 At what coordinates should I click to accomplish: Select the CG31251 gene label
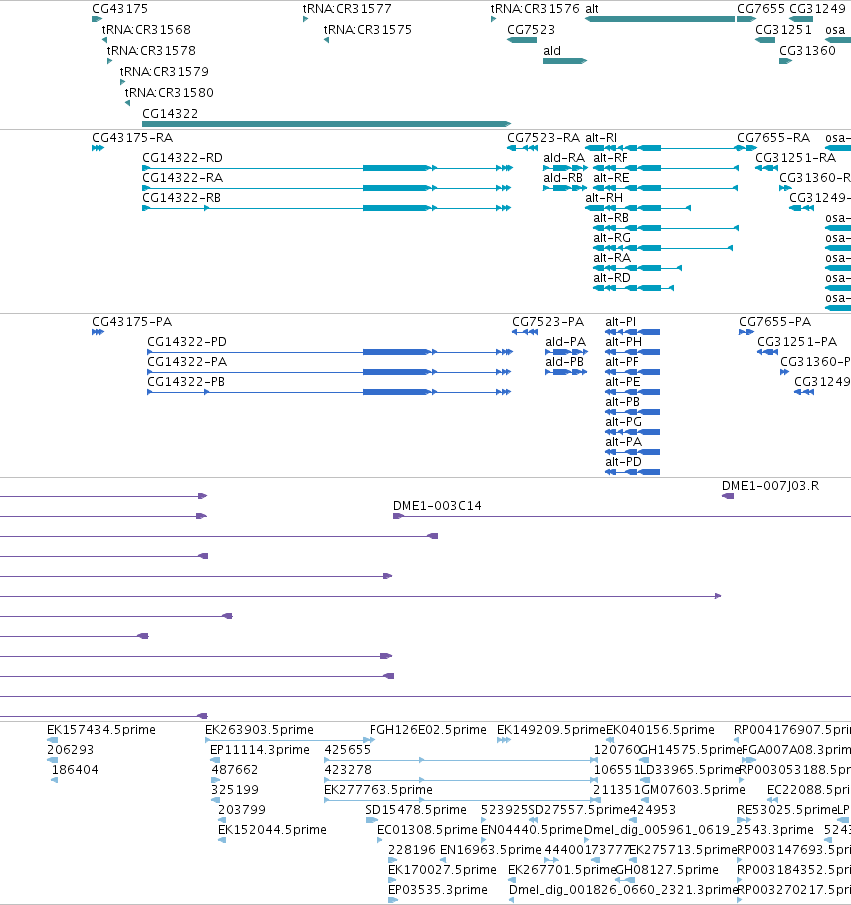click(x=783, y=29)
